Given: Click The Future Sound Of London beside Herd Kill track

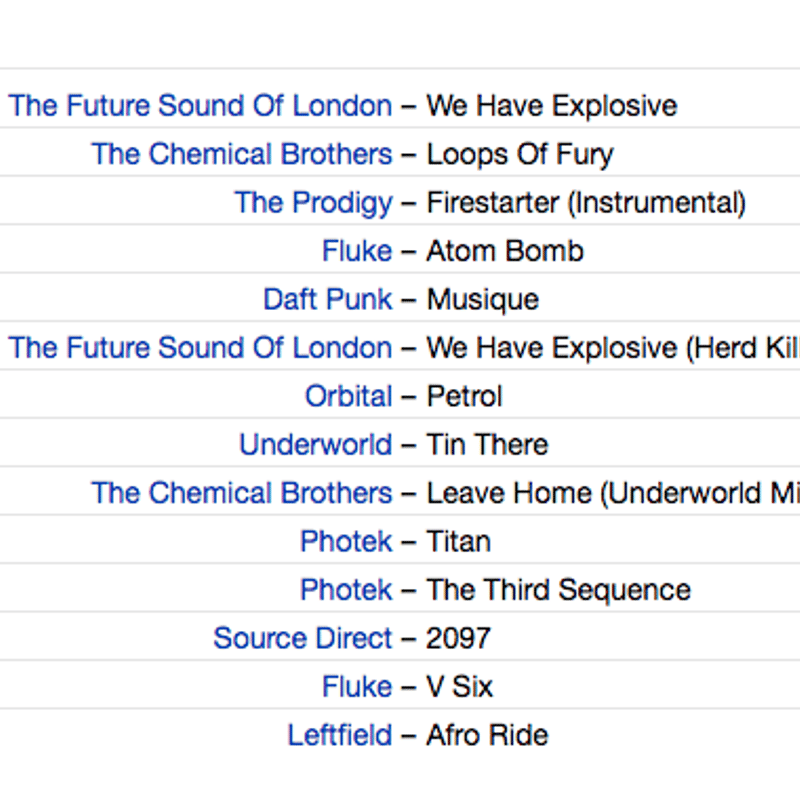Looking at the screenshot, I should [x=200, y=347].
